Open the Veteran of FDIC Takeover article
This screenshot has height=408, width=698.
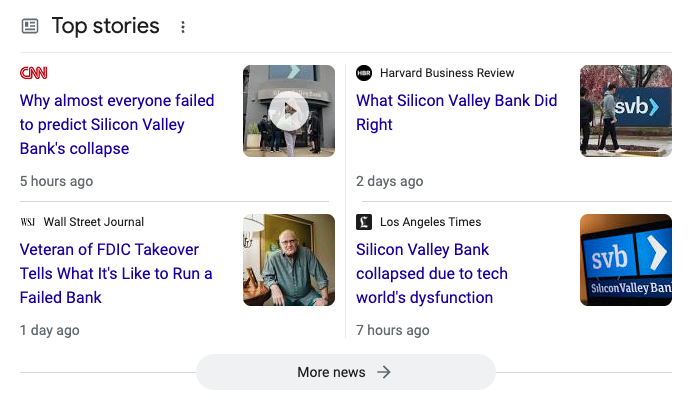[x=116, y=273]
